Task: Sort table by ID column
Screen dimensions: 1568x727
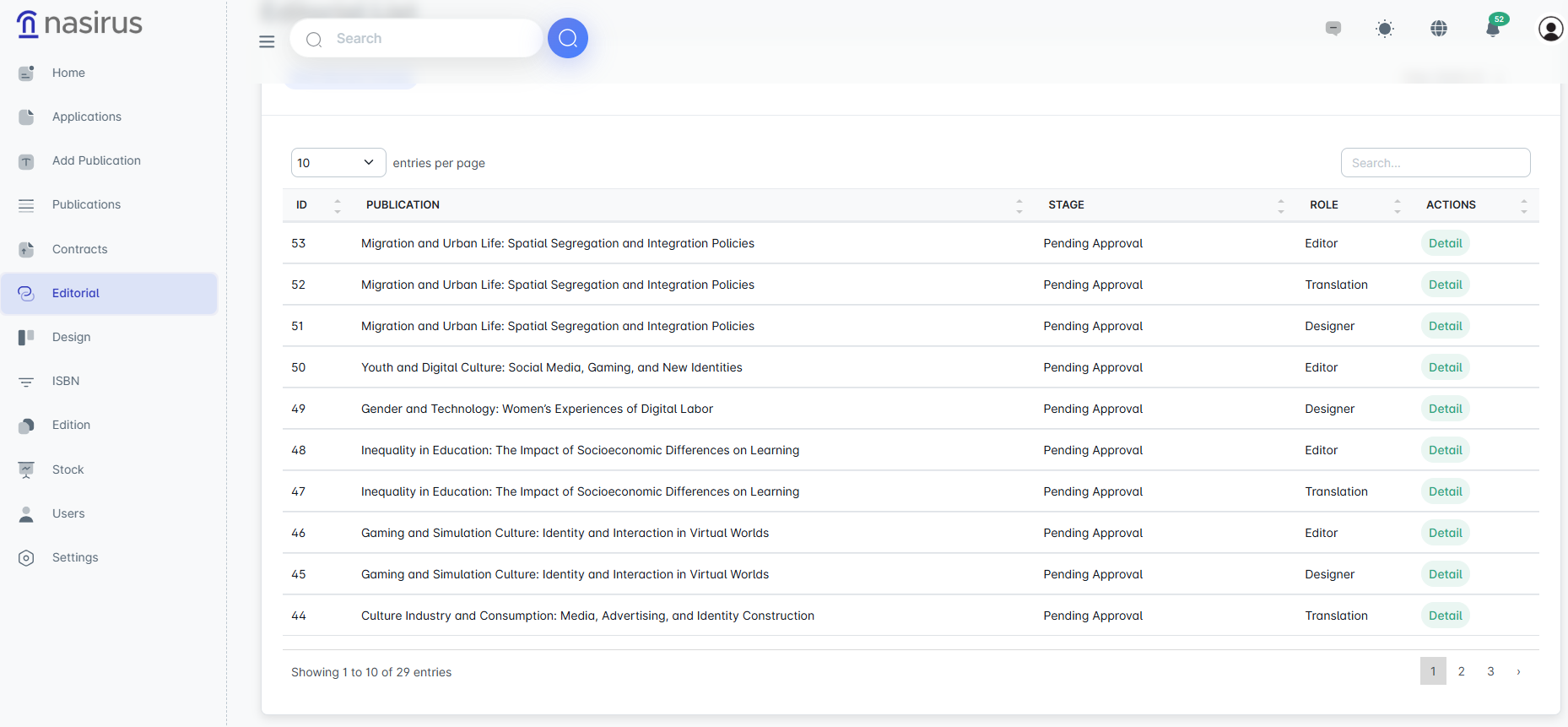Action: 318,205
